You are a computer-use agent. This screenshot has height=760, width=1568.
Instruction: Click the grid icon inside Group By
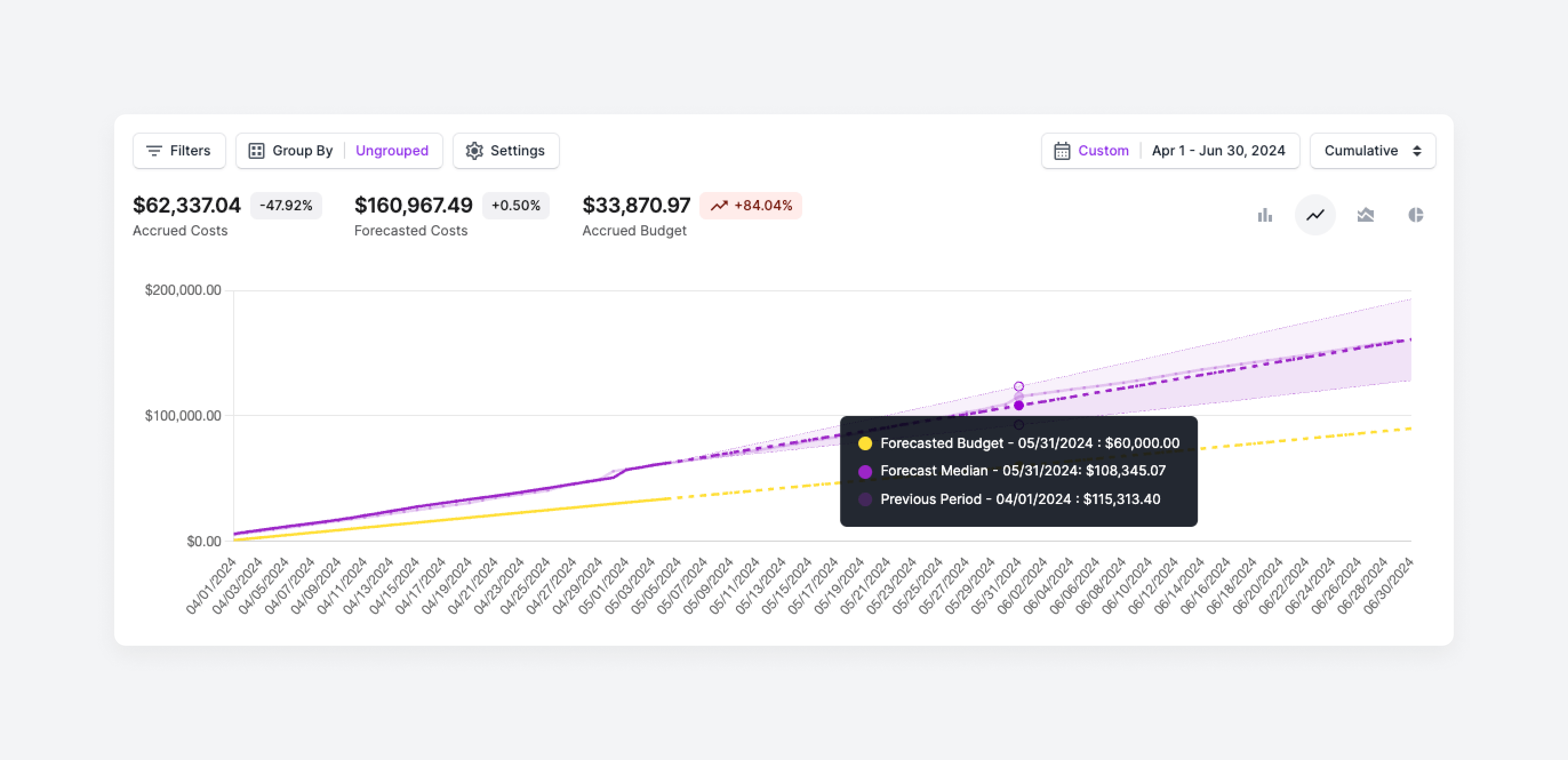(x=256, y=150)
